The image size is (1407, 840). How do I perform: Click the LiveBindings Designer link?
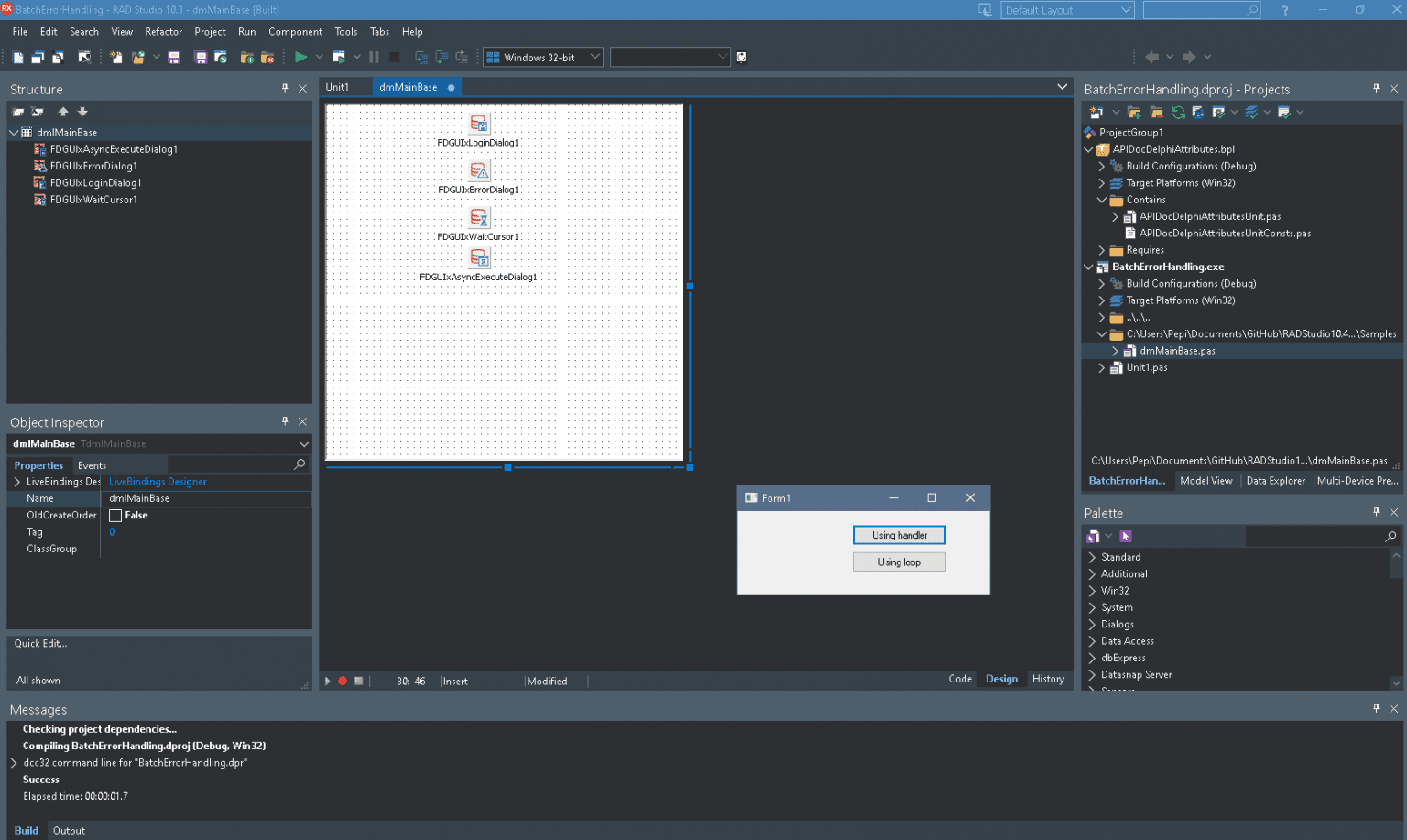(158, 482)
